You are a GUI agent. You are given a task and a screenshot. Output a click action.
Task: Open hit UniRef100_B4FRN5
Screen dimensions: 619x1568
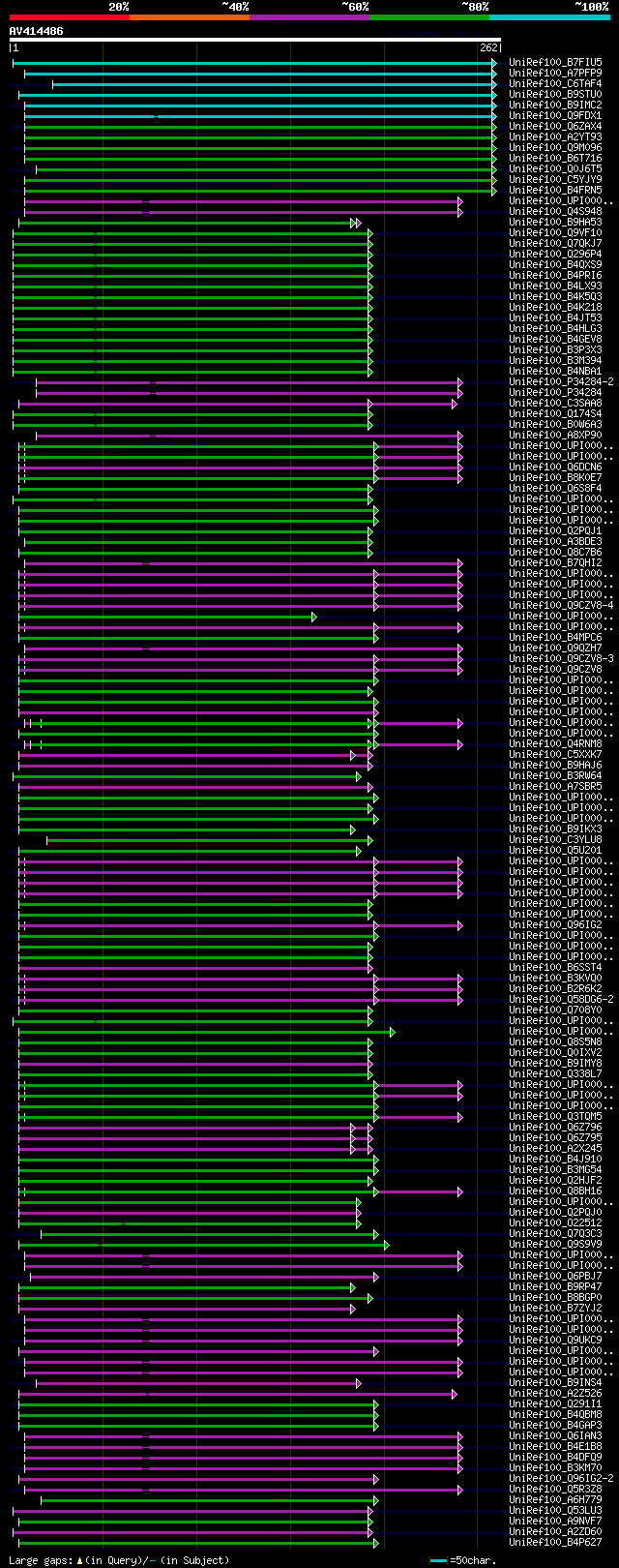coord(555,190)
